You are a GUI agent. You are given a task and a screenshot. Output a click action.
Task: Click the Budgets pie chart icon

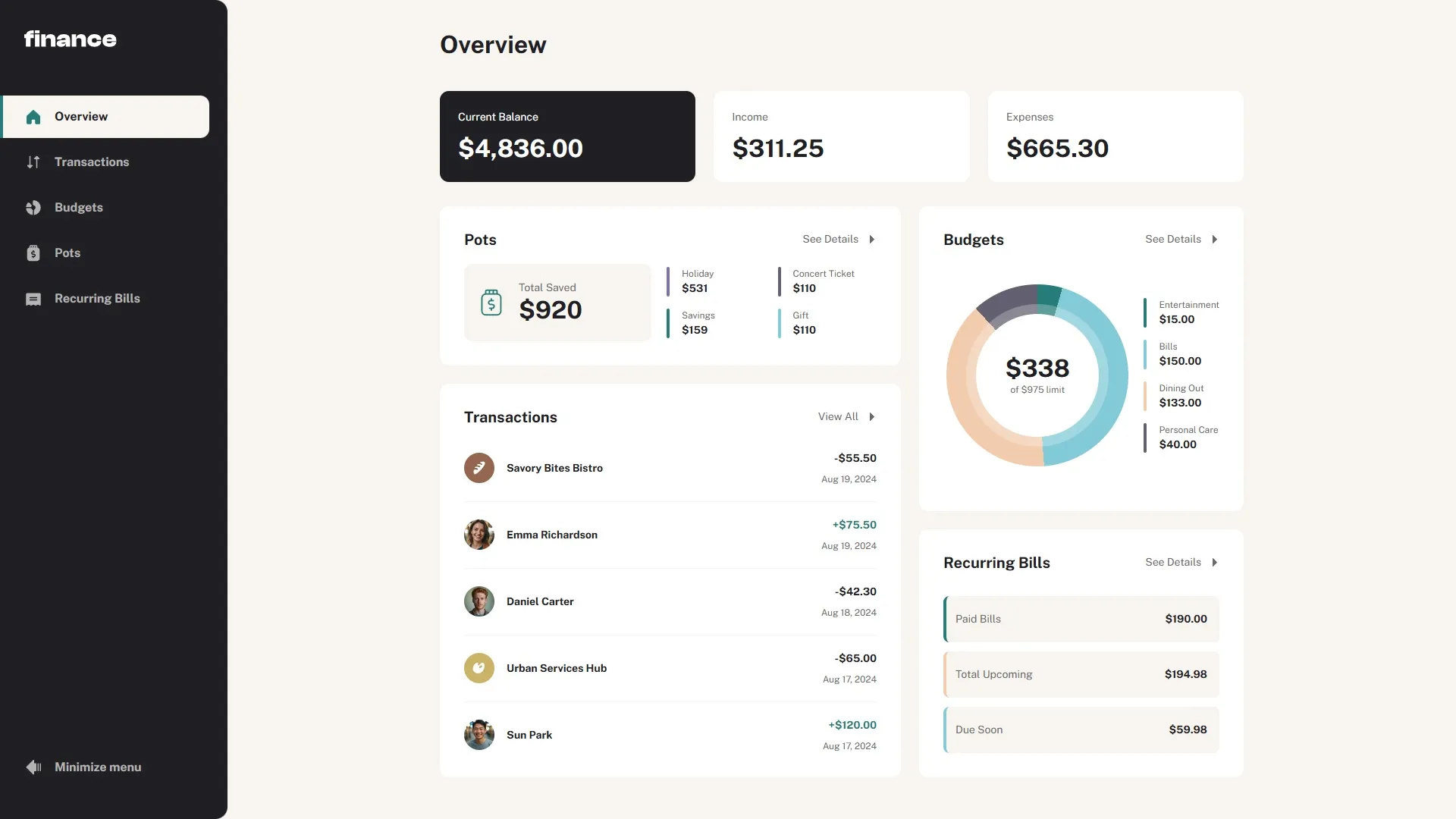coord(33,208)
